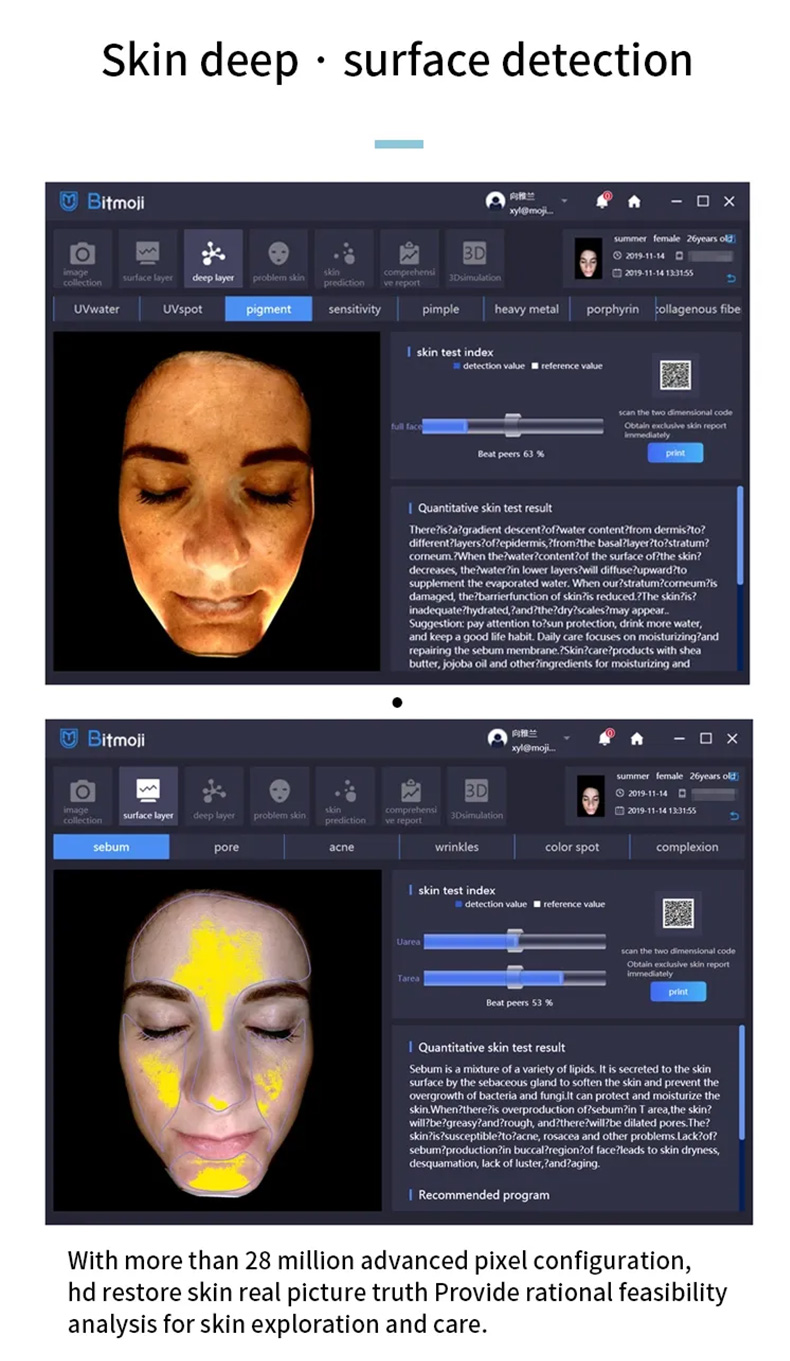Open the wrinkles tab
Viewport: 790px width, 1361px height.
[x=457, y=847]
